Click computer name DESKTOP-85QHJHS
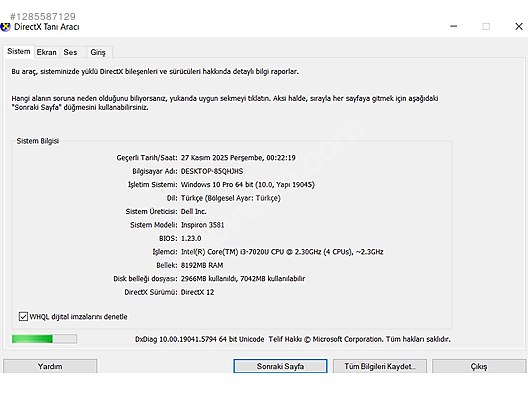Image resolution: width=528 pixels, height=396 pixels. (212, 171)
